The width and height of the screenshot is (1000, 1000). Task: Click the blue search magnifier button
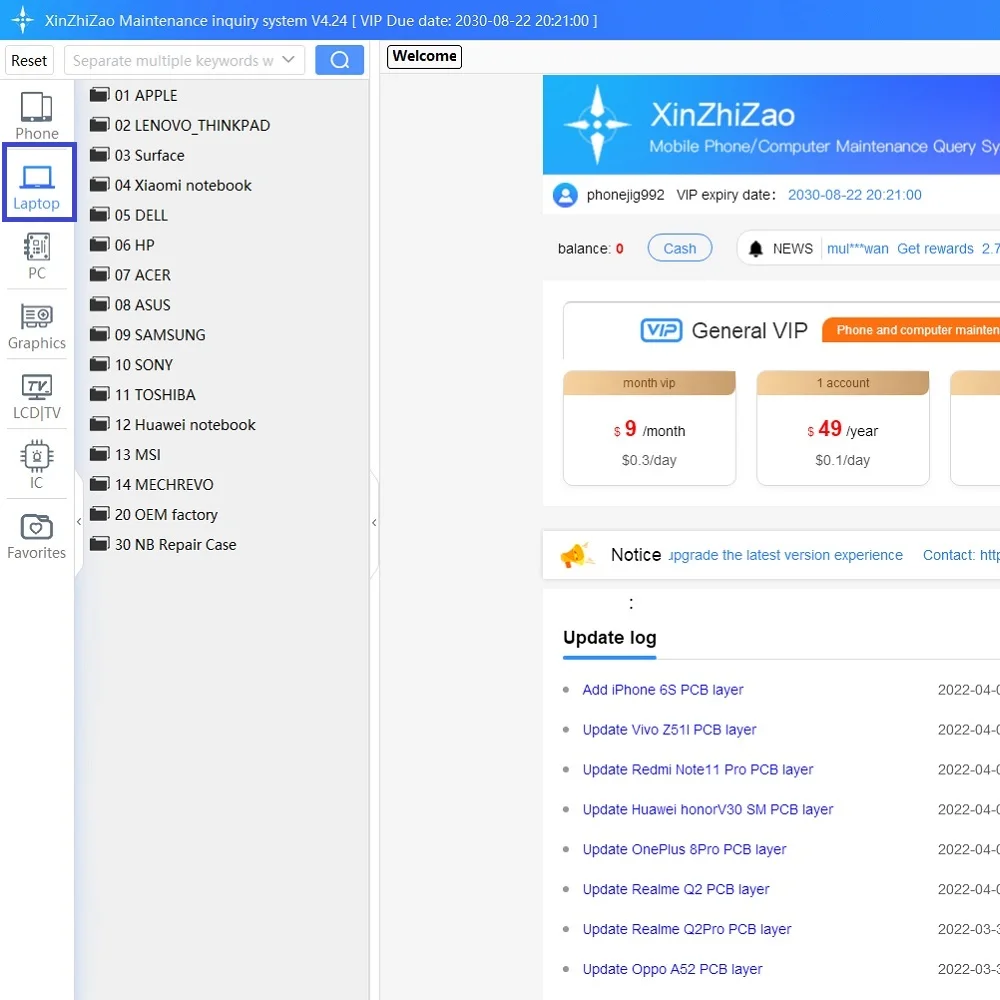tap(339, 60)
